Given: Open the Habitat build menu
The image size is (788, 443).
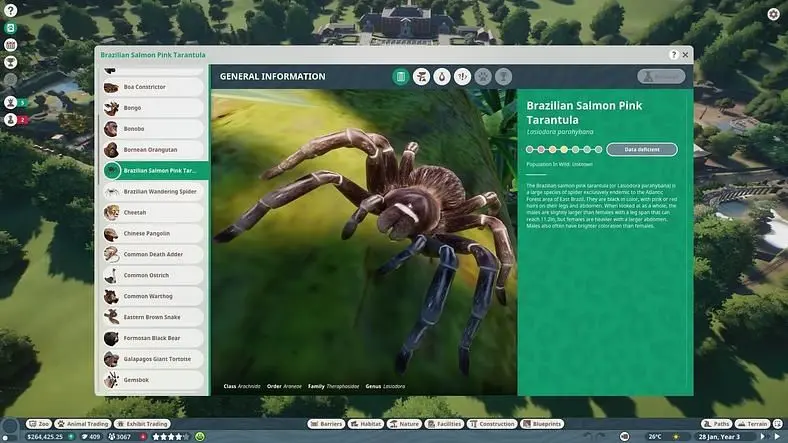Looking at the screenshot, I should coord(365,424).
